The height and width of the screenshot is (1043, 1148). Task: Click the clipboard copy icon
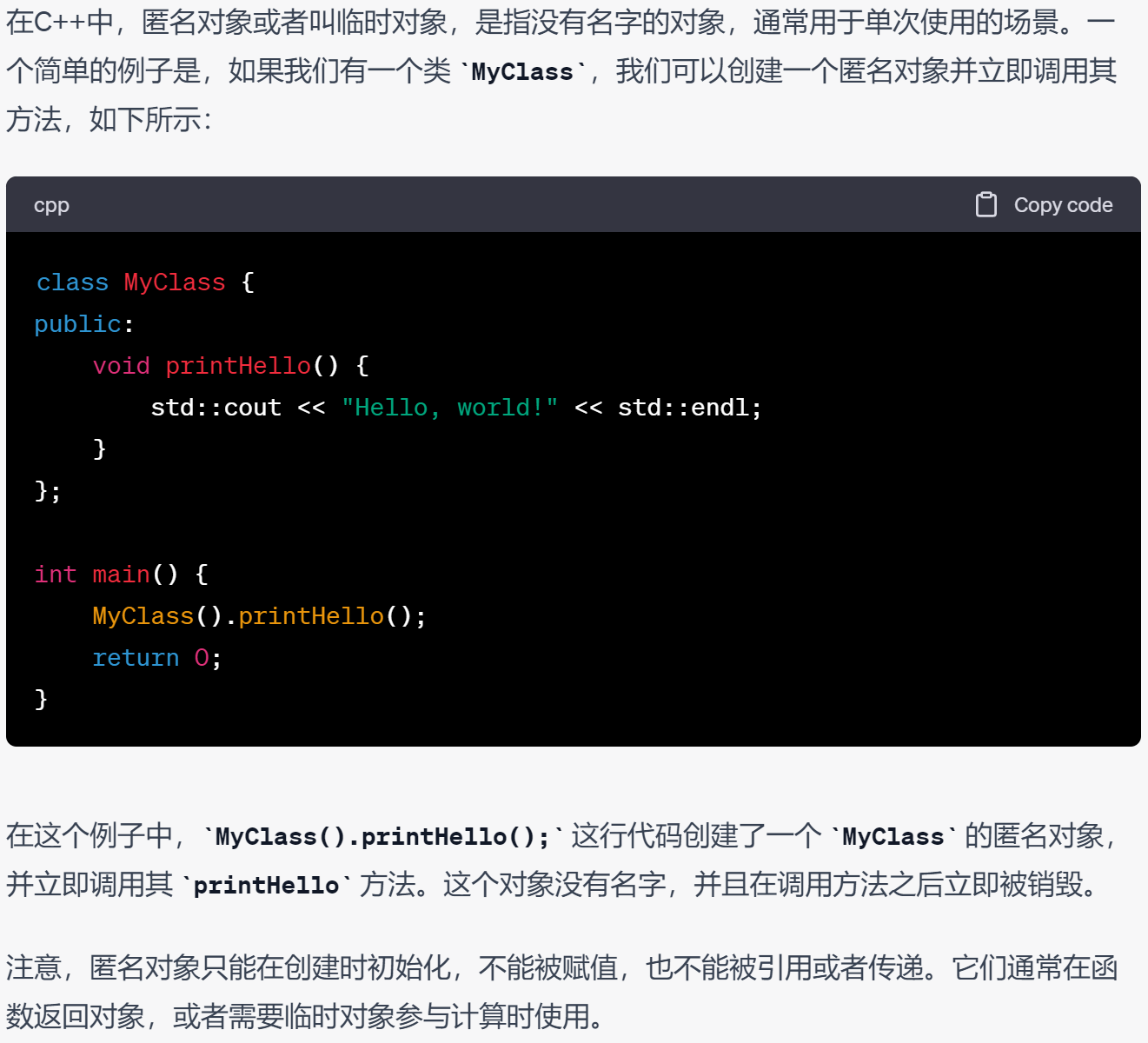click(x=985, y=204)
